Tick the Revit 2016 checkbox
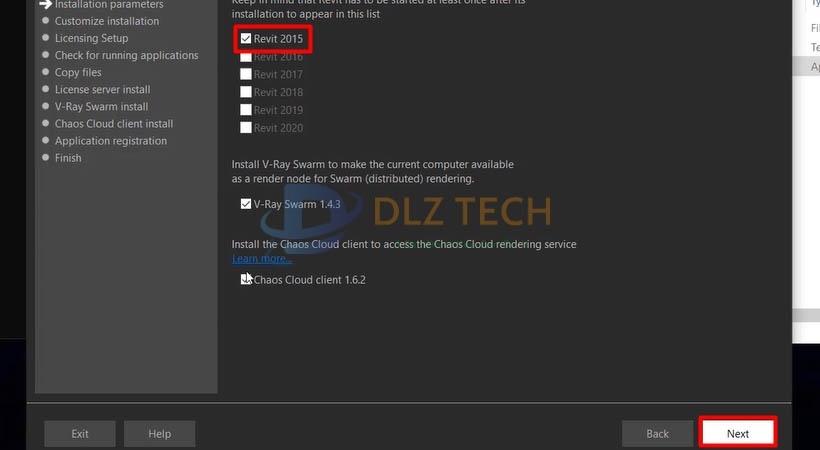 (246, 57)
